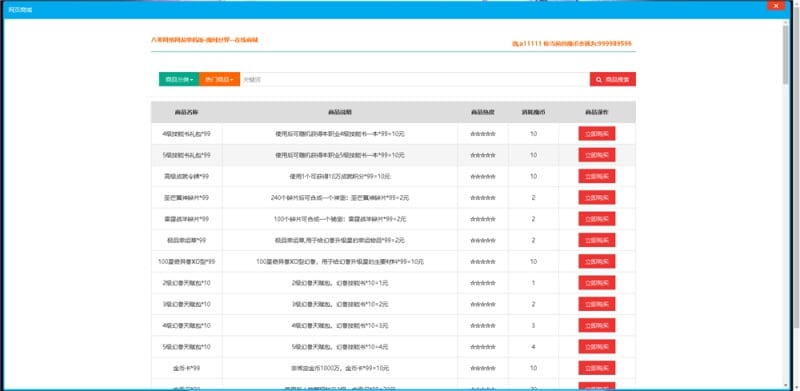Click the 商品热度 column header

(483, 112)
